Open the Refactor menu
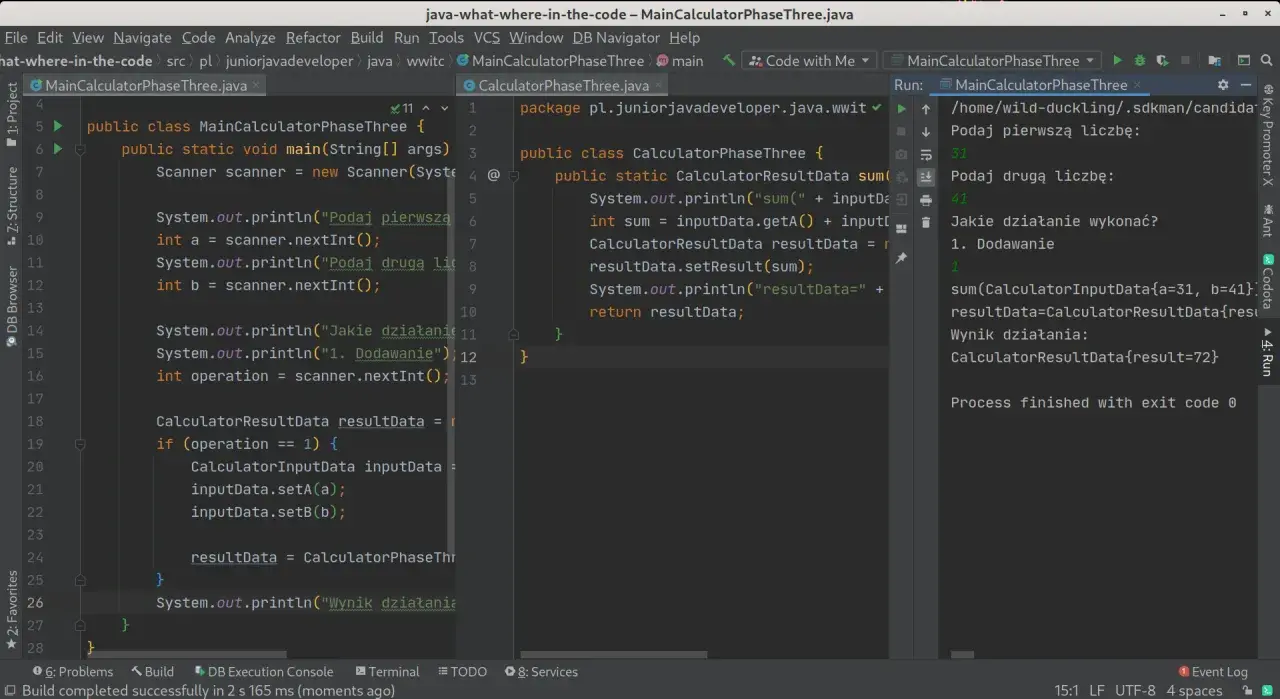The height and width of the screenshot is (699, 1280). pyautogui.click(x=313, y=37)
